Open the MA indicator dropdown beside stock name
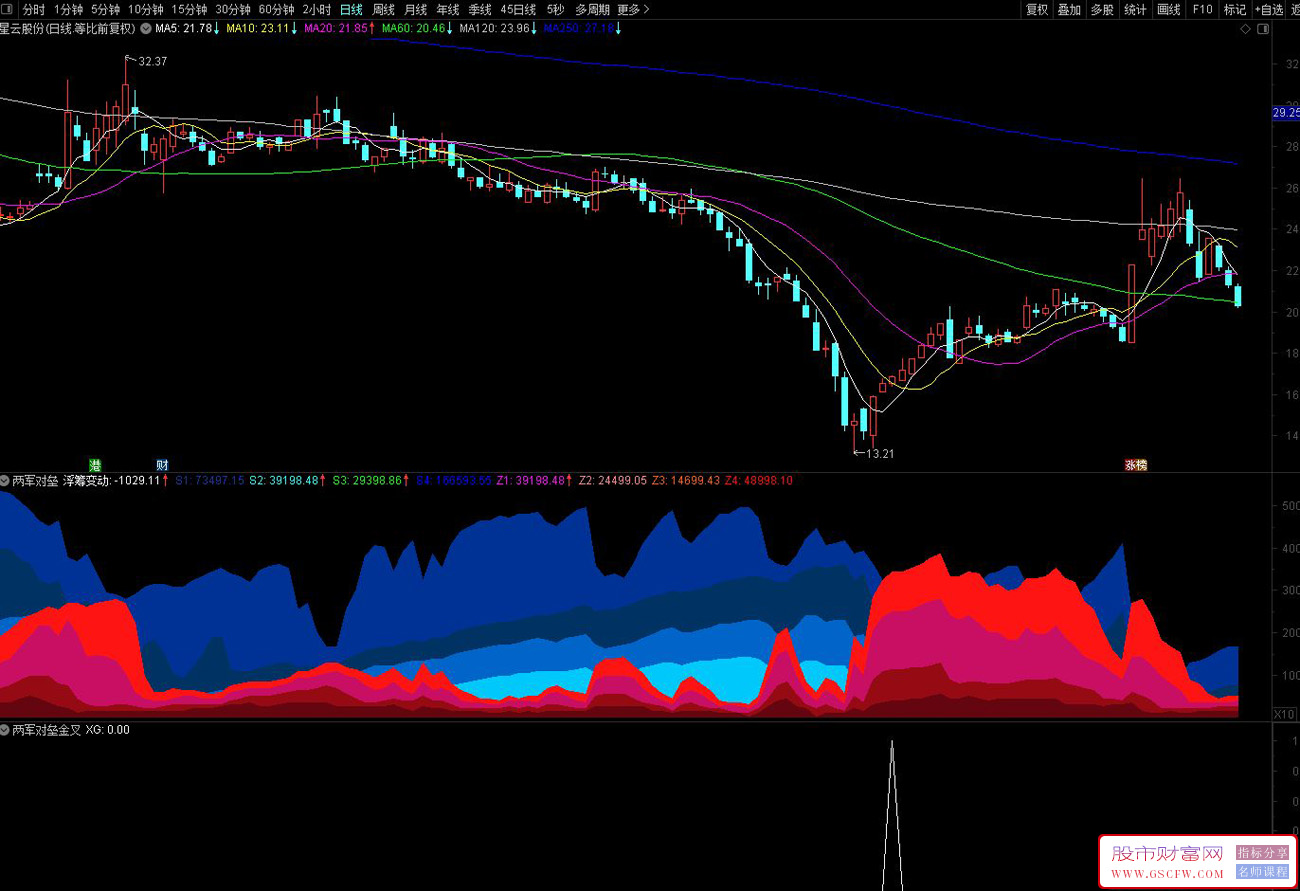The width and height of the screenshot is (1300, 891). click(x=147, y=29)
